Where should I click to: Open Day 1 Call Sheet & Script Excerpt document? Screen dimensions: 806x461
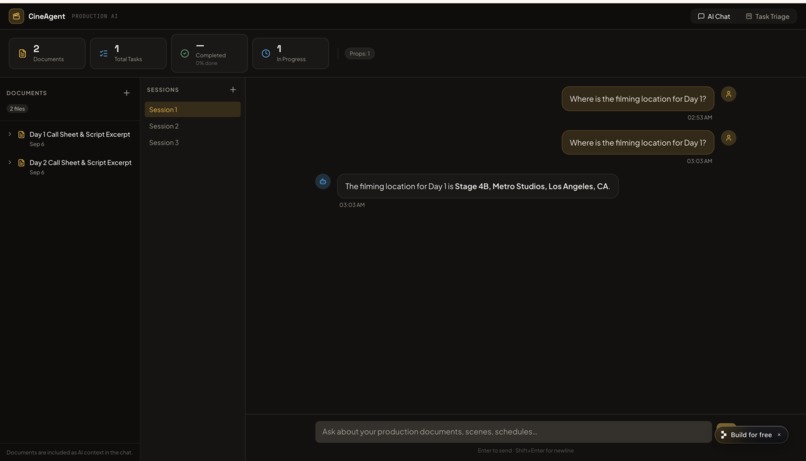(x=80, y=134)
